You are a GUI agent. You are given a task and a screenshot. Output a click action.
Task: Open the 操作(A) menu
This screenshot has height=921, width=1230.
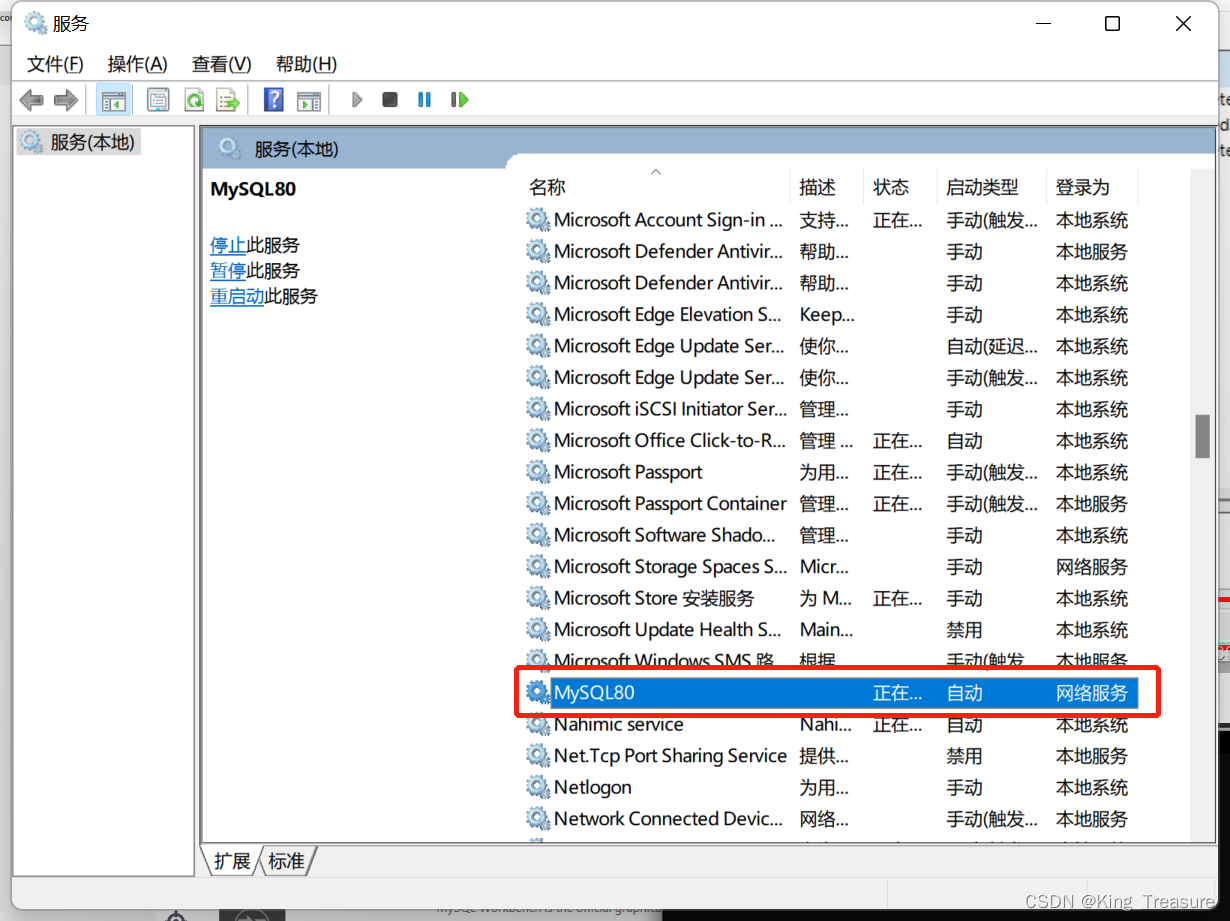click(138, 64)
